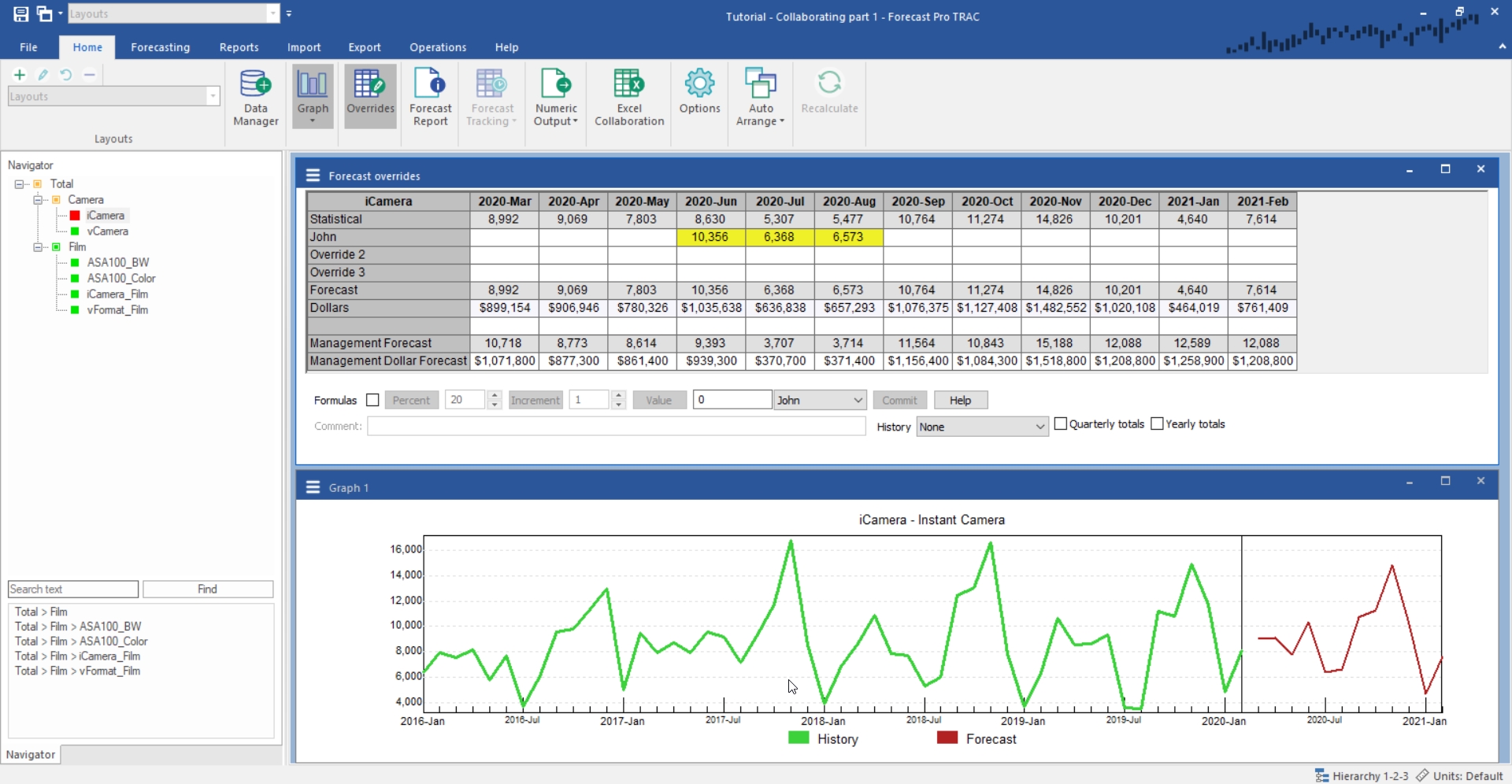This screenshot has height=784, width=1512.
Task: Click the yellow 2020-Jun John override cell
Action: 710,237
